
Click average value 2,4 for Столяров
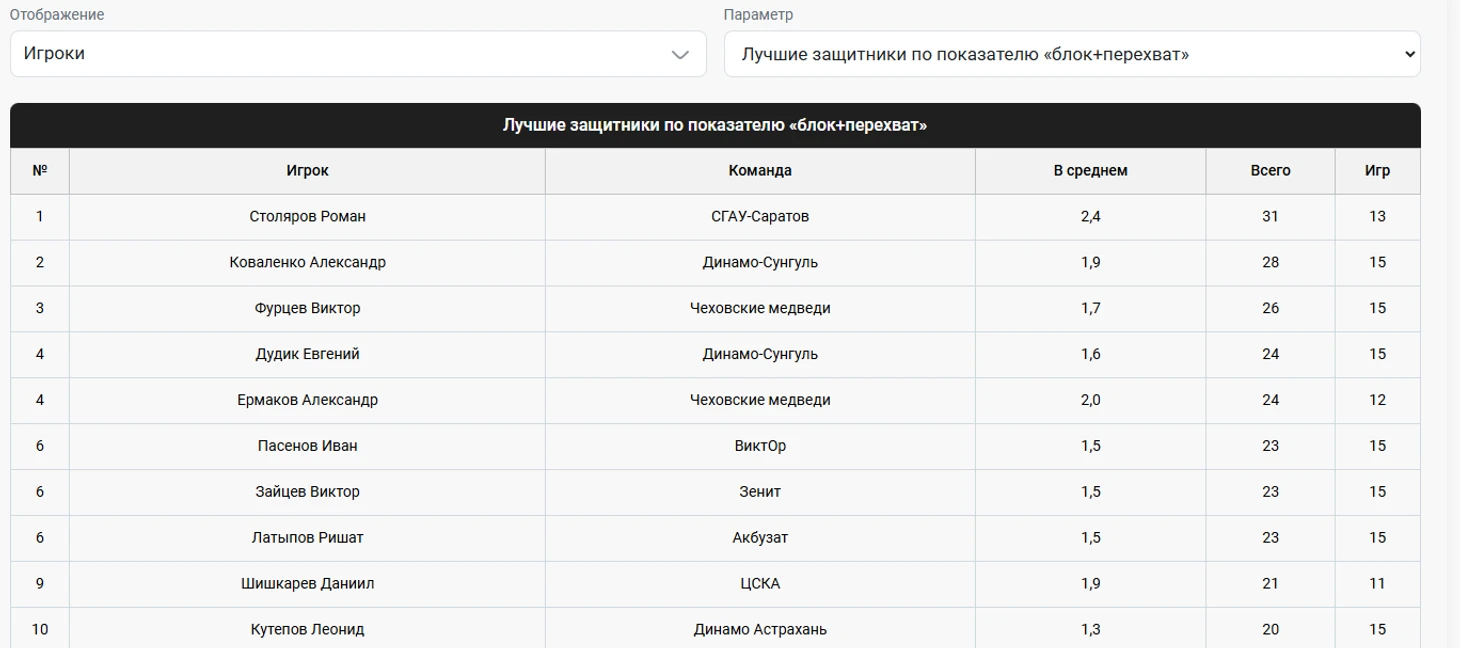[1090, 216]
